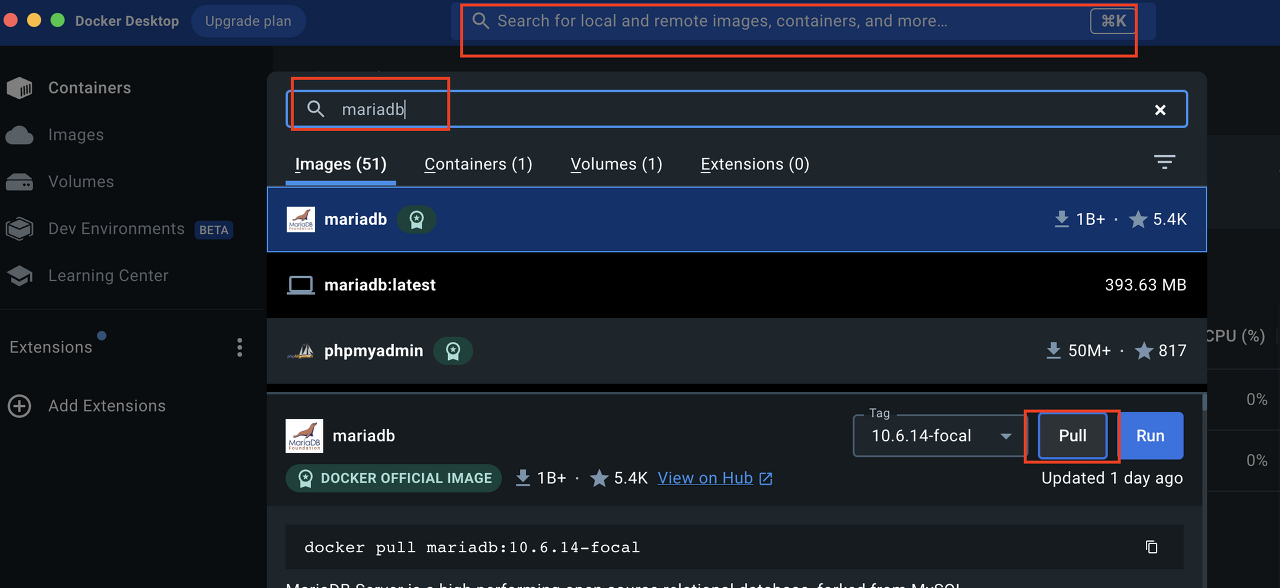
Task: Open the filter icon beside the tabs
Action: coord(1164,162)
